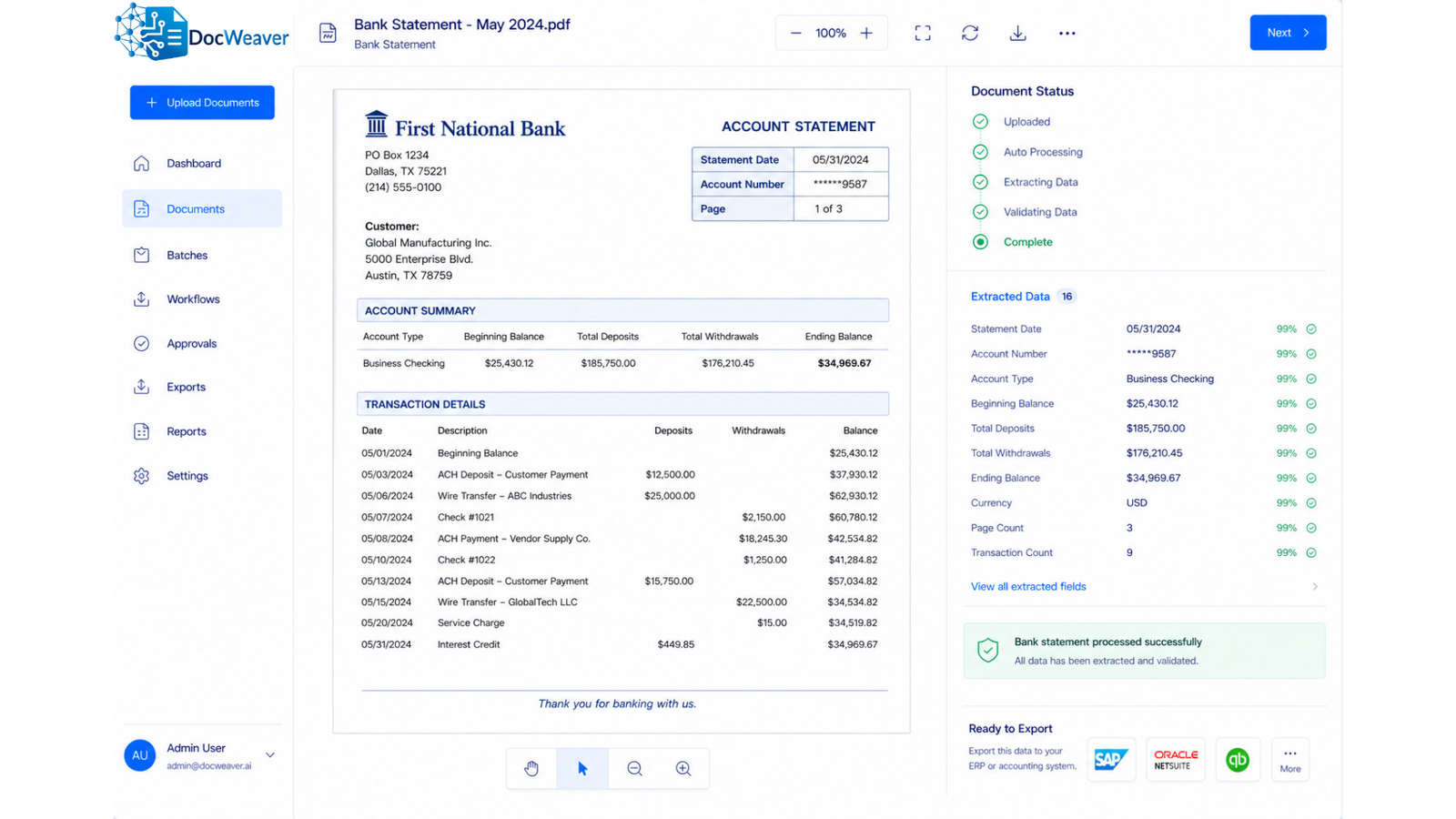
Task: Click the Statement Date verified check mark
Action: 1311,329
